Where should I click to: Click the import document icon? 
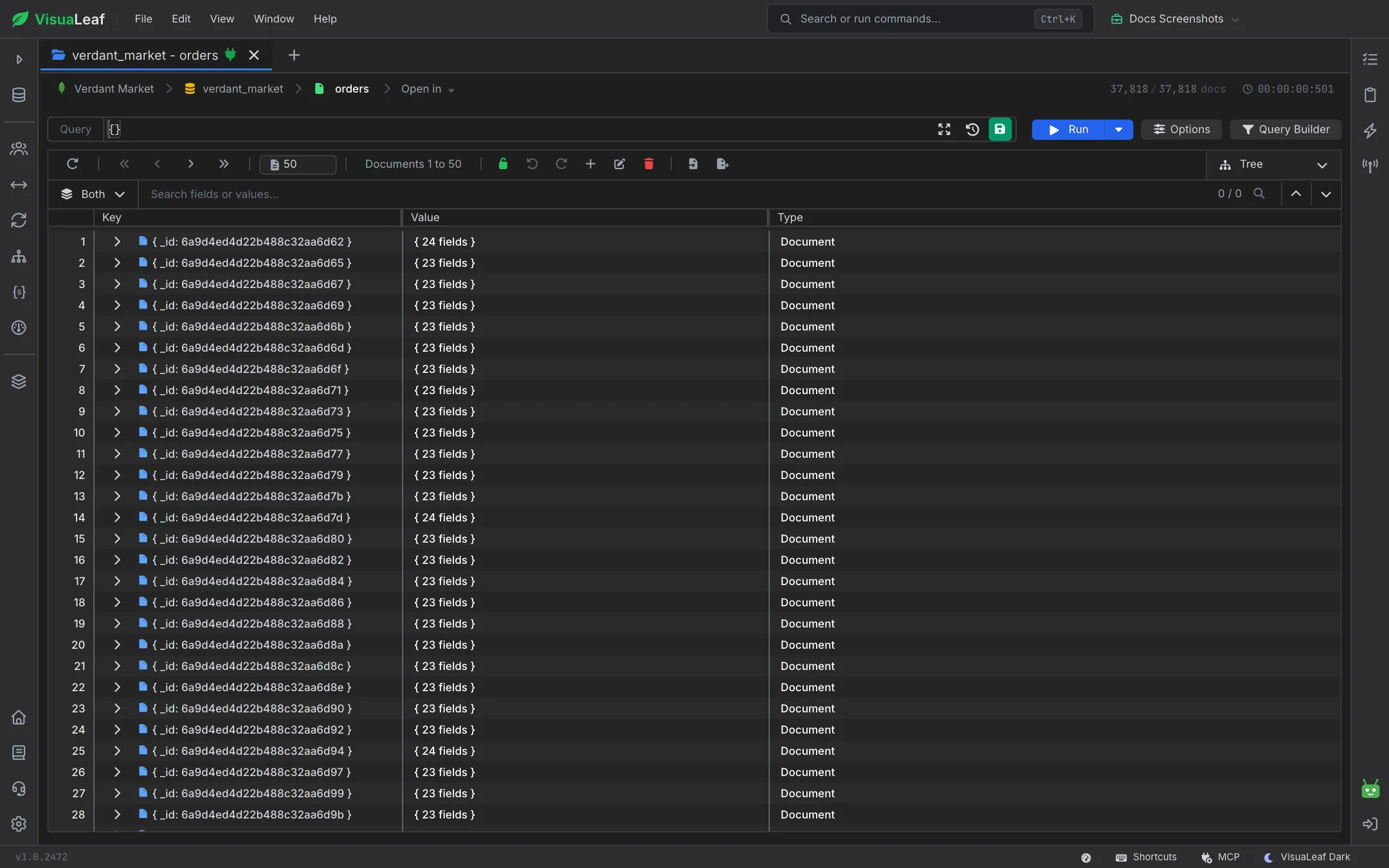(693, 164)
